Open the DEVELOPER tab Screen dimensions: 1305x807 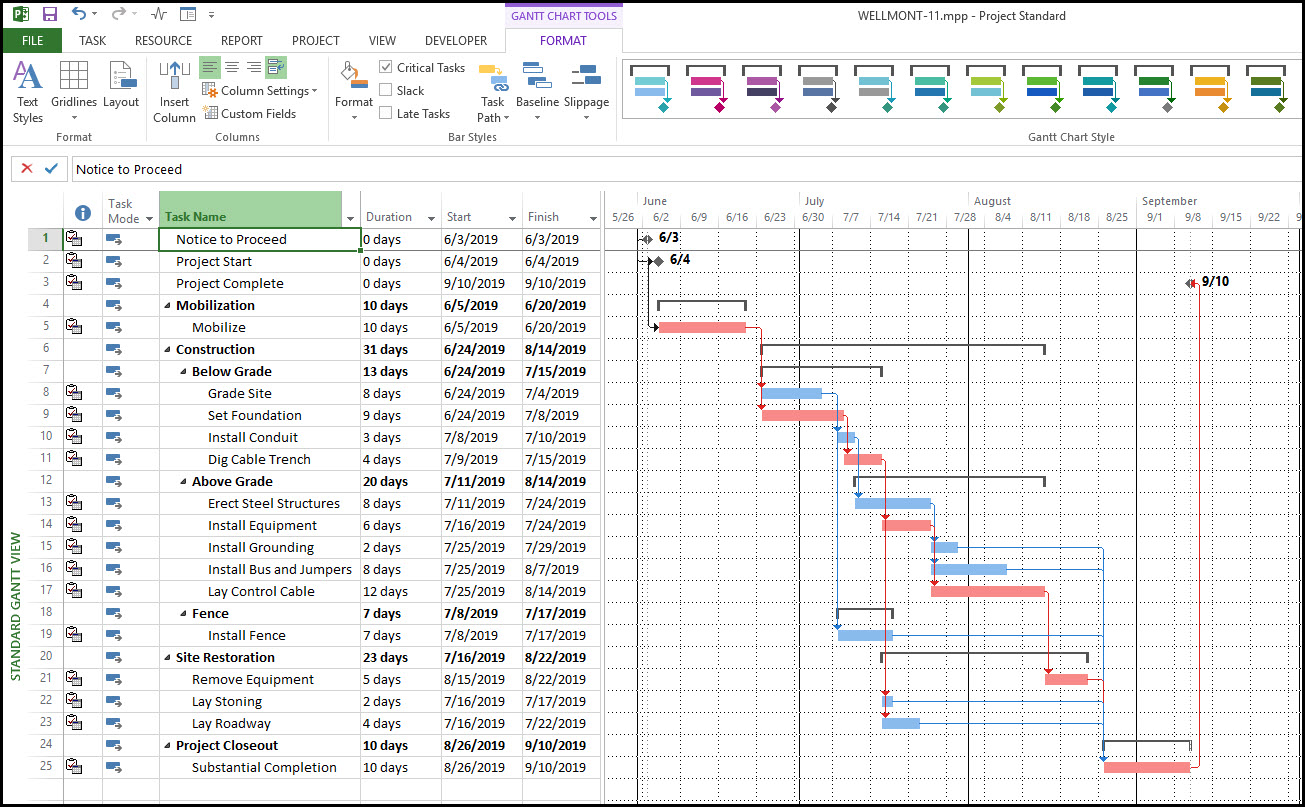click(x=455, y=40)
